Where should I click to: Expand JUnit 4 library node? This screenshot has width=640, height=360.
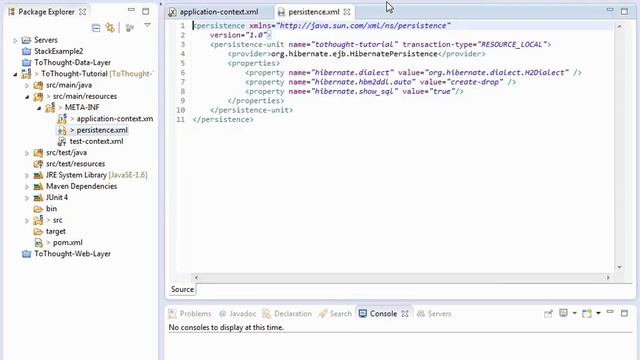point(27,198)
